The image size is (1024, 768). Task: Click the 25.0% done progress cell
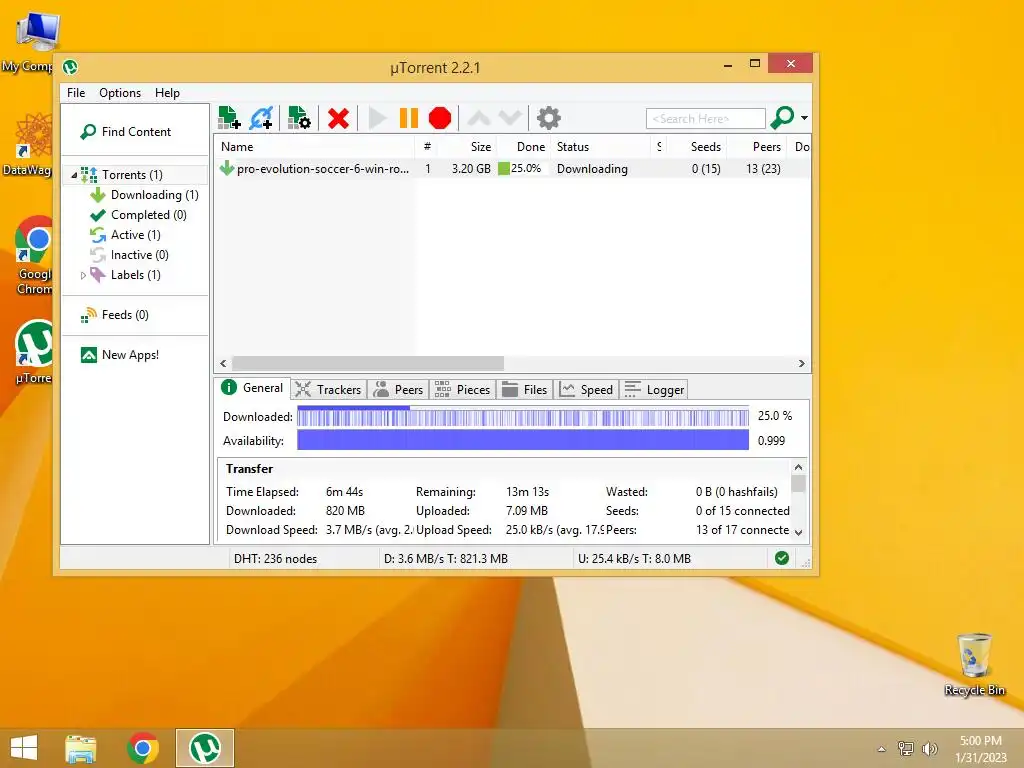pos(524,169)
